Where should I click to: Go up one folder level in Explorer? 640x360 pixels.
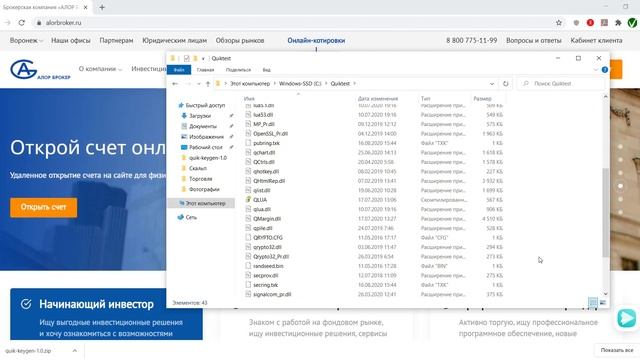208,84
